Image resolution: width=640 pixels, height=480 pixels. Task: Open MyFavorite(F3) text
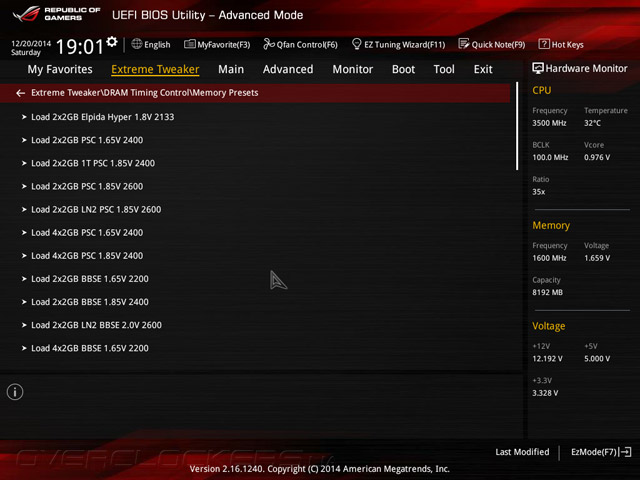tap(224, 45)
